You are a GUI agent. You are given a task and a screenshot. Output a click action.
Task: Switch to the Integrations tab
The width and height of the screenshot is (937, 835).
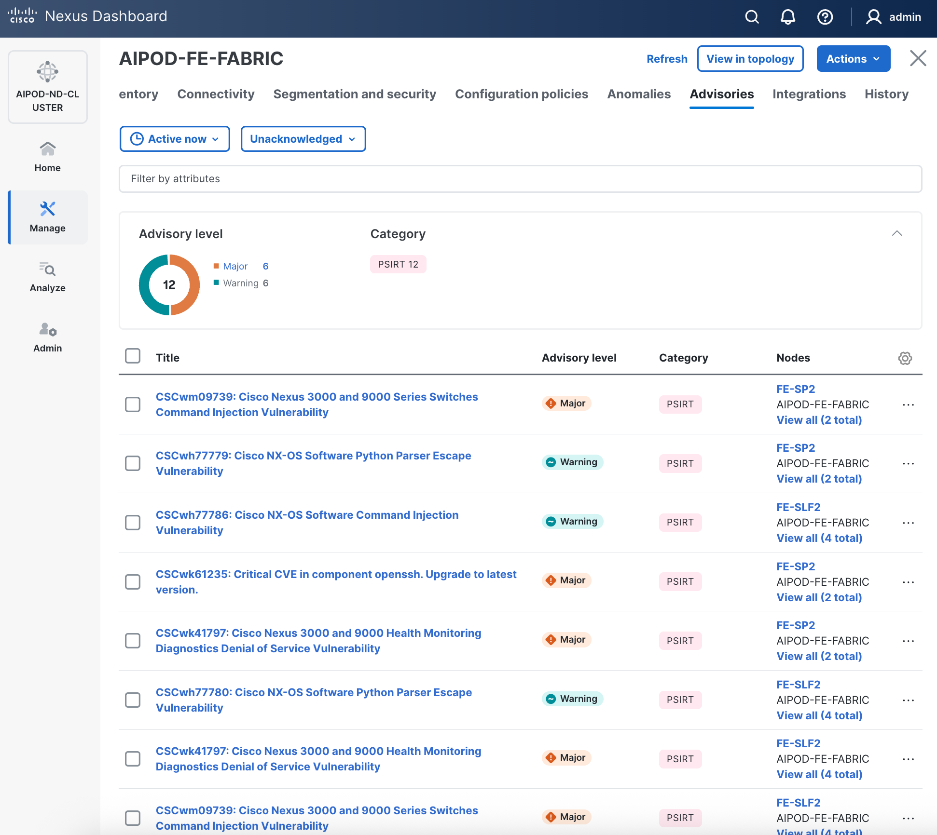click(x=809, y=94)
